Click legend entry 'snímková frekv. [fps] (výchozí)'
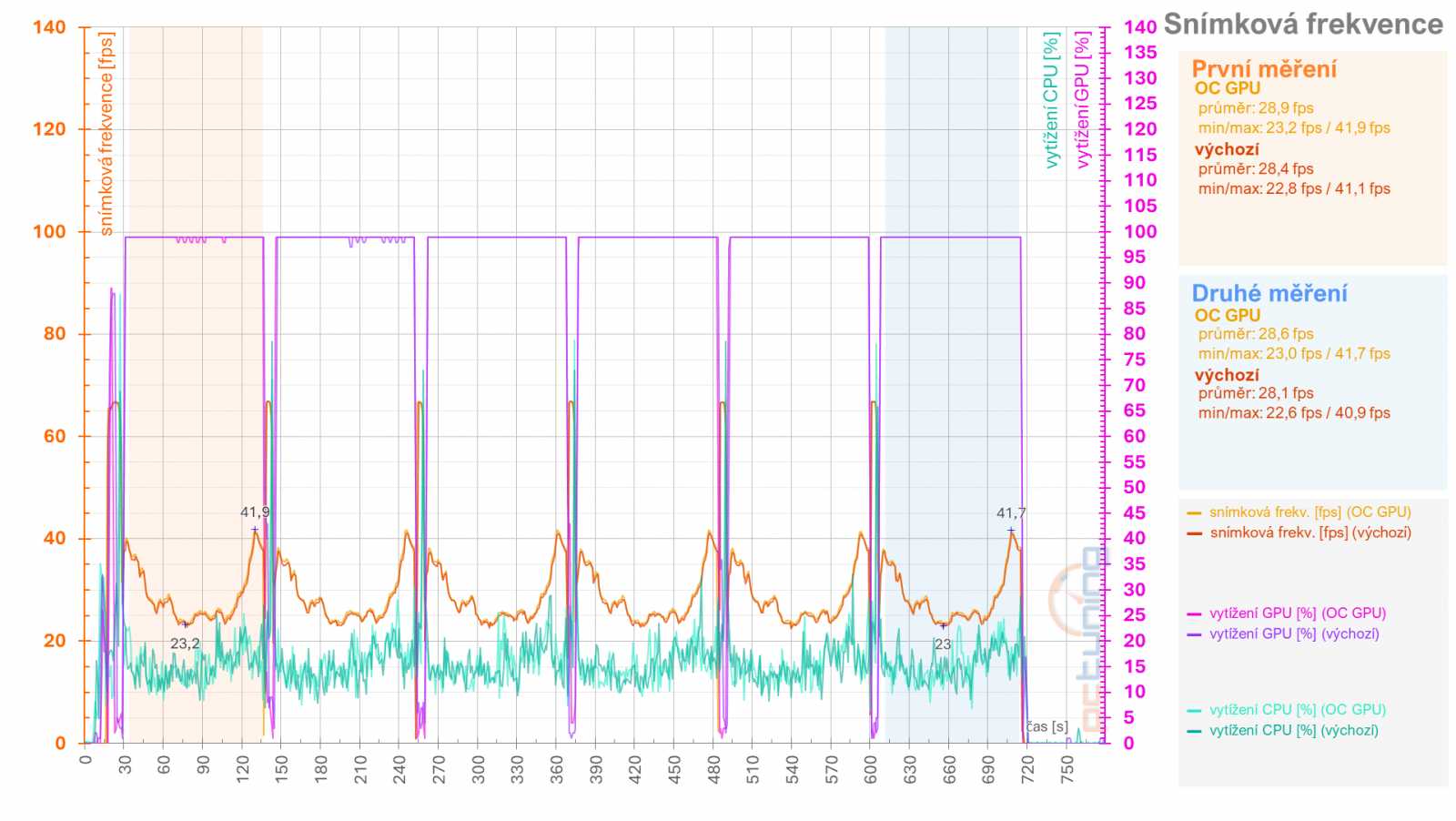The width and height of the screenshot is (1456, 821). [x=1310, y=532]
